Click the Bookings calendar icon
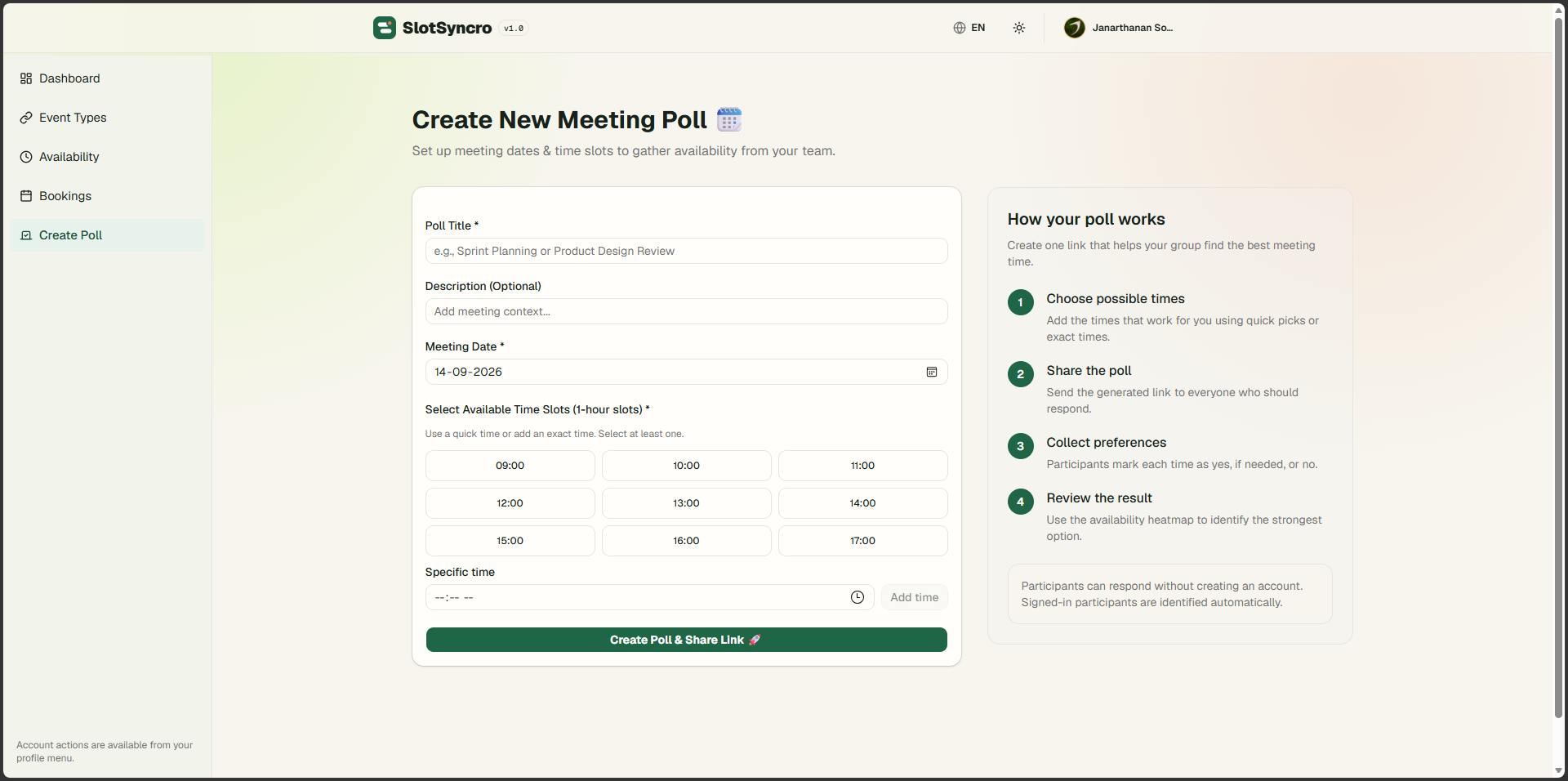The width and height of the screenshot is (1568, 781). 26,196
